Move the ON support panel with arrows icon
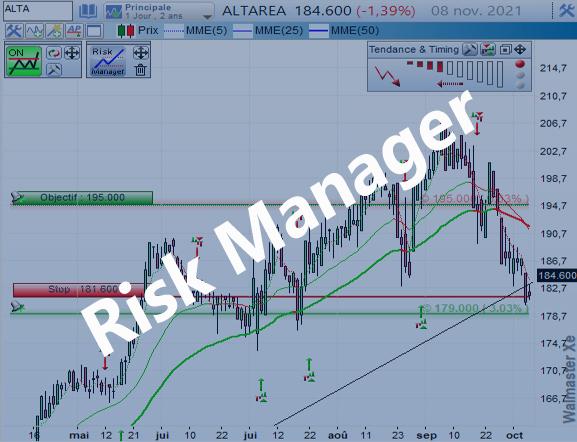 point(72,53)
